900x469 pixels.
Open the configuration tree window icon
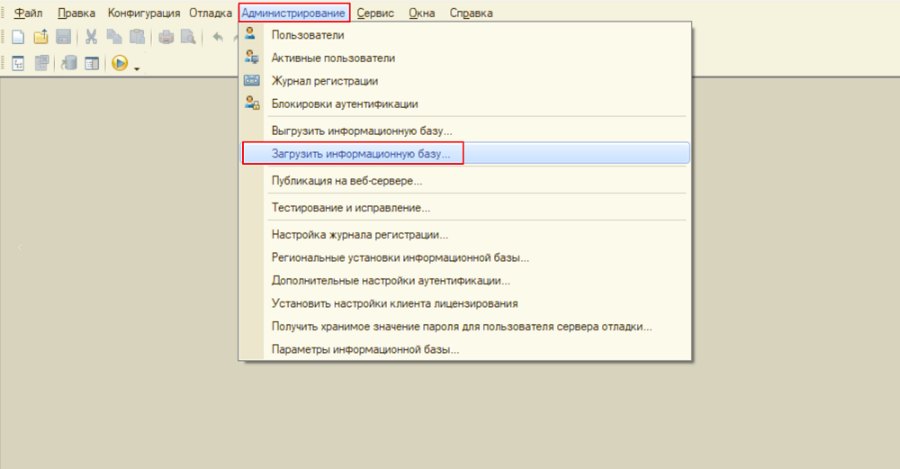pos(18,63)
